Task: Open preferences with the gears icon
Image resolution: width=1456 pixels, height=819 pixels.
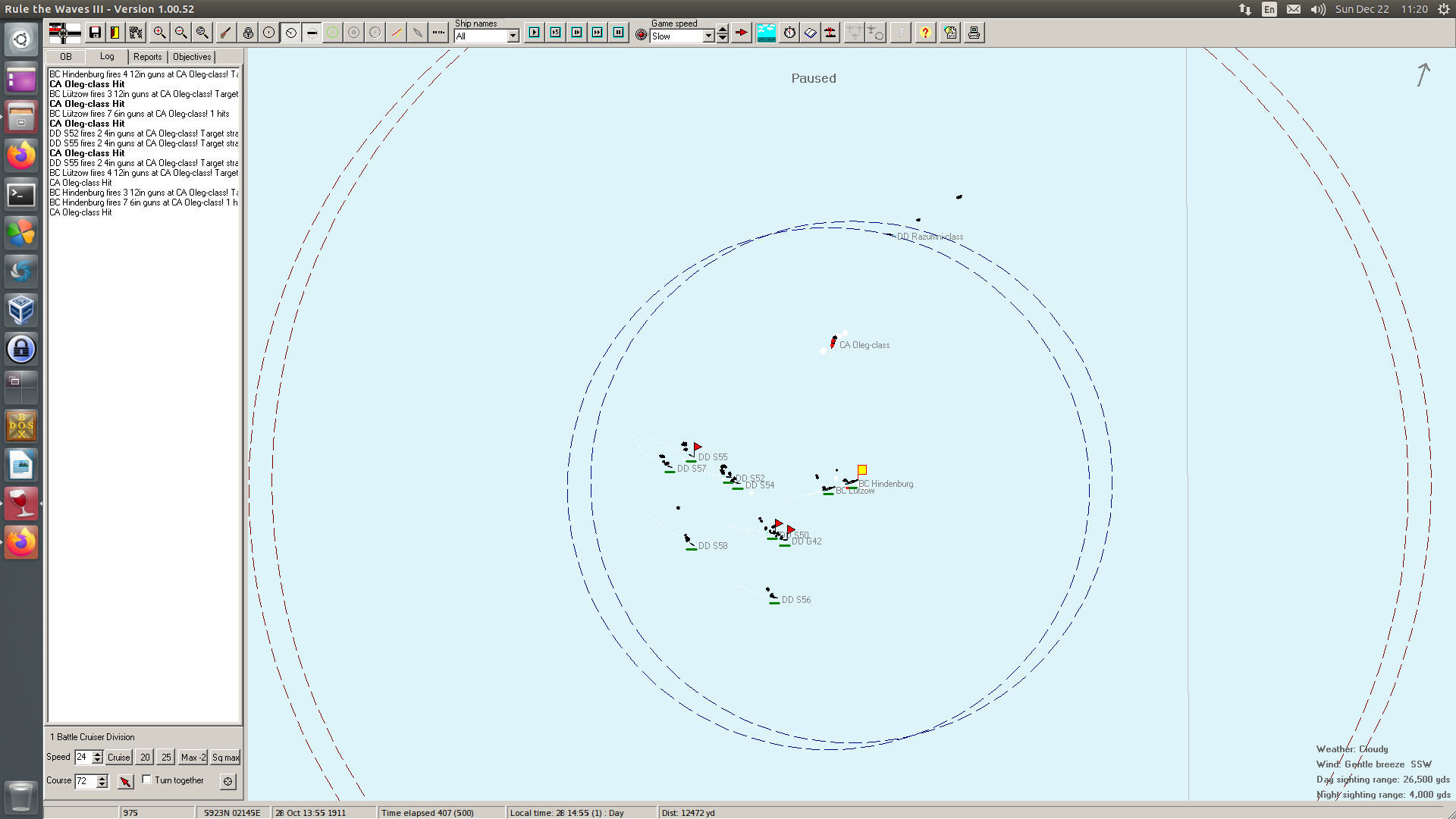Action: coord(136,33)
